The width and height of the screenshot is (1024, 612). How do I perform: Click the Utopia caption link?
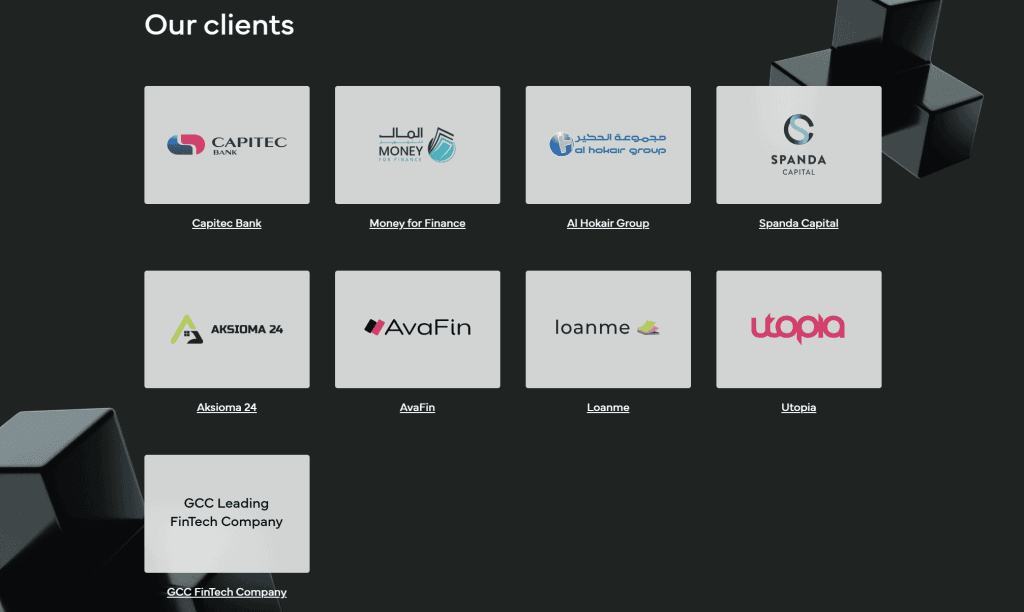[x=798, y=407]
